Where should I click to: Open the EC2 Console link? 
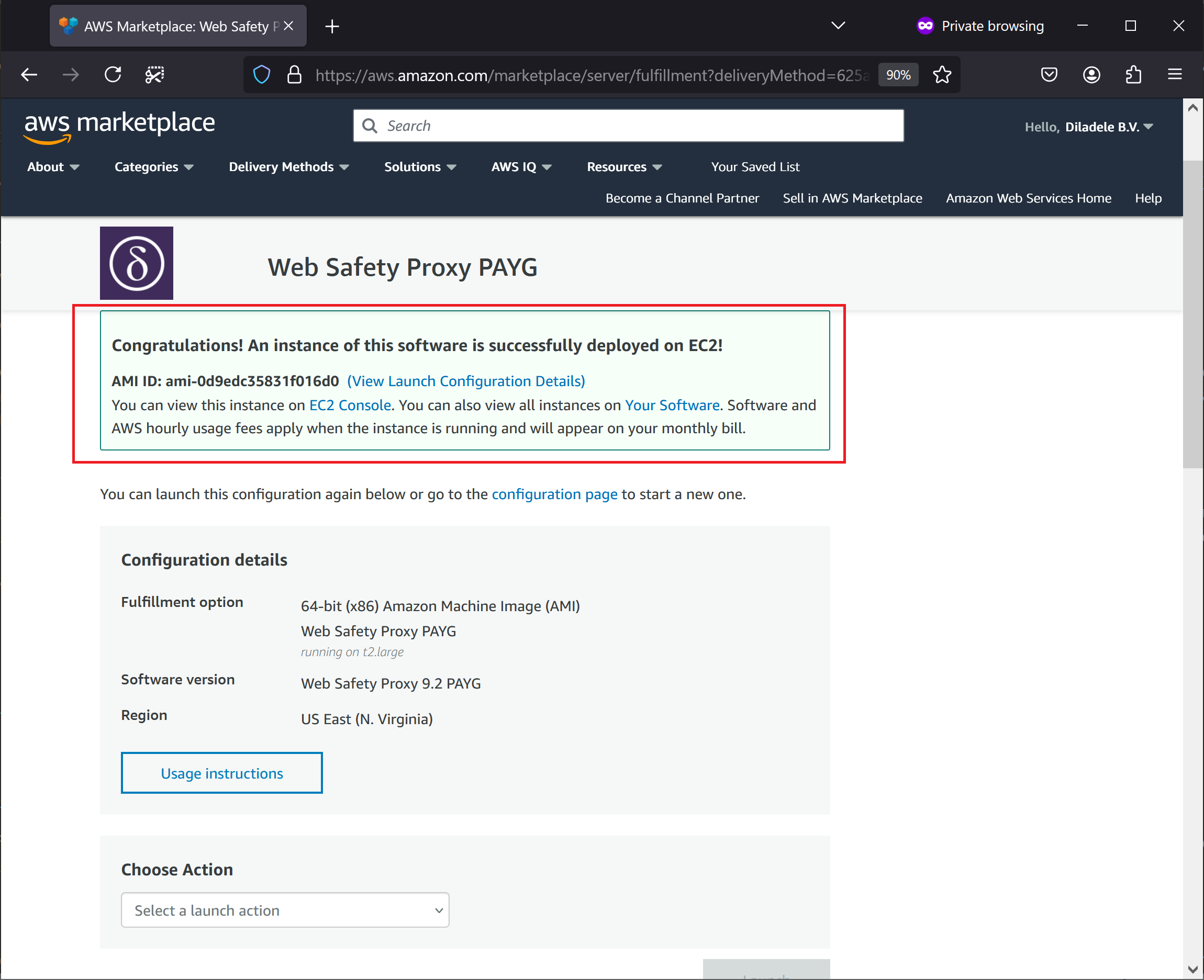[350, 405]
